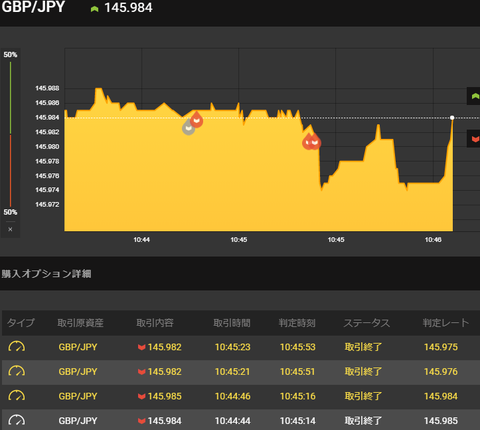Close the sentiment bar with X
Screen dimensions: 480x430
pos(10,229)
